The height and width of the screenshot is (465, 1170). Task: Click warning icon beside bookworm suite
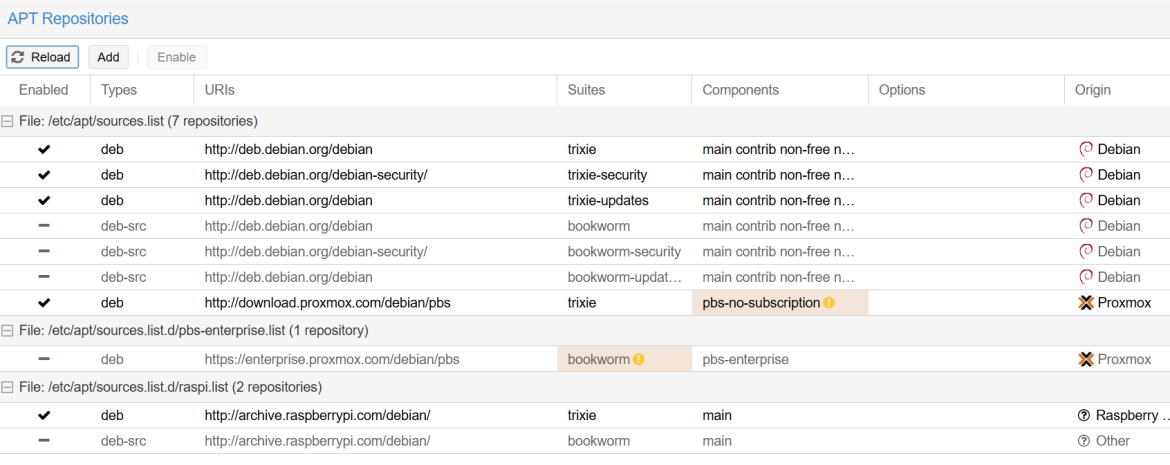[639, 359]
